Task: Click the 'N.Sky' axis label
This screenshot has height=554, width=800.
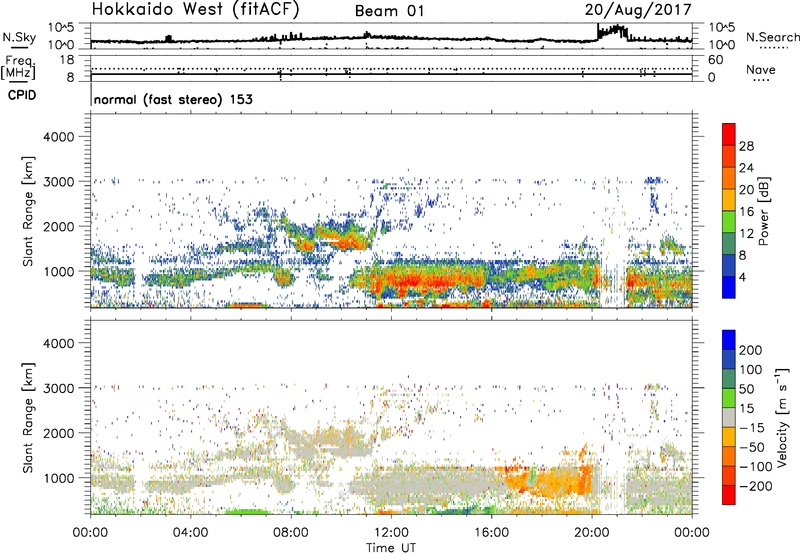Action: point(19,37)
